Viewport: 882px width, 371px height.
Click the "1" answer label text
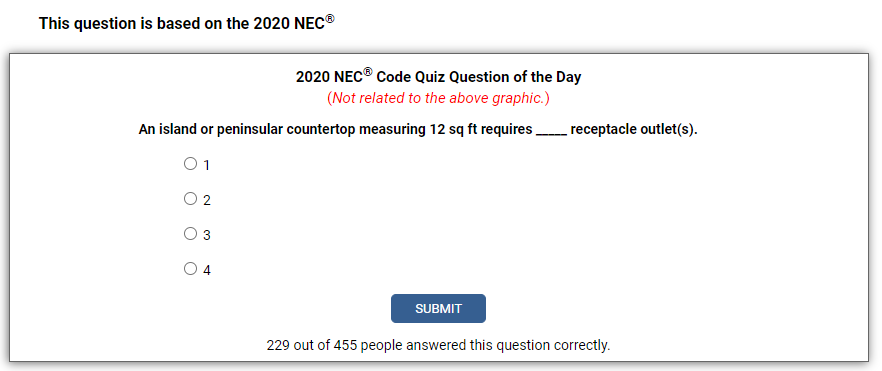tap(206, 165)
